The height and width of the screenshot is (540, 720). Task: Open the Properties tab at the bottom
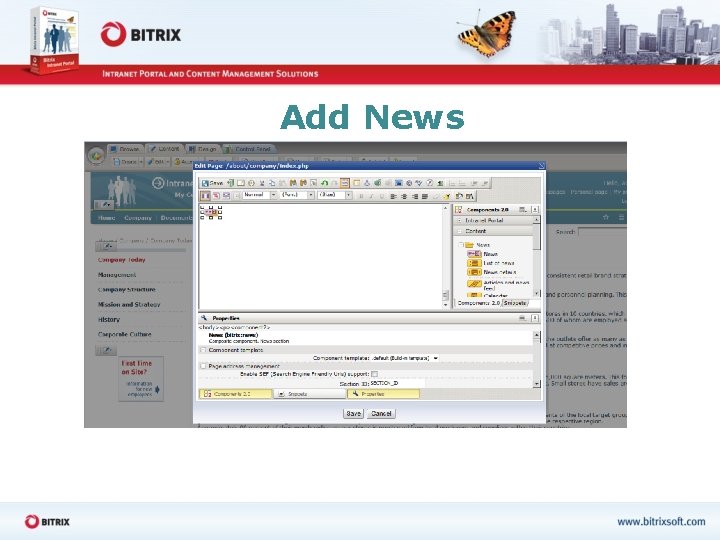[x=383, y=394]
